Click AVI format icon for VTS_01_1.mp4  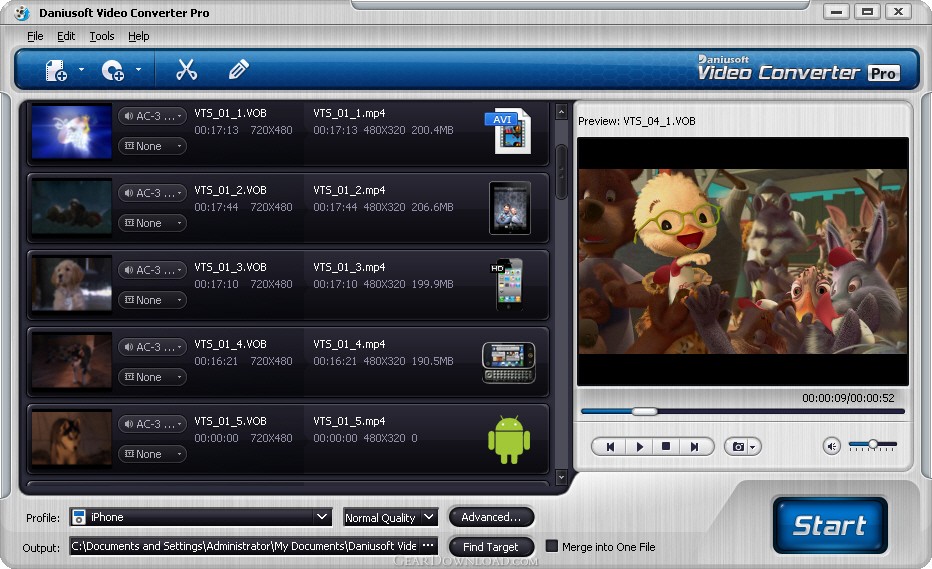pos(508,131)
